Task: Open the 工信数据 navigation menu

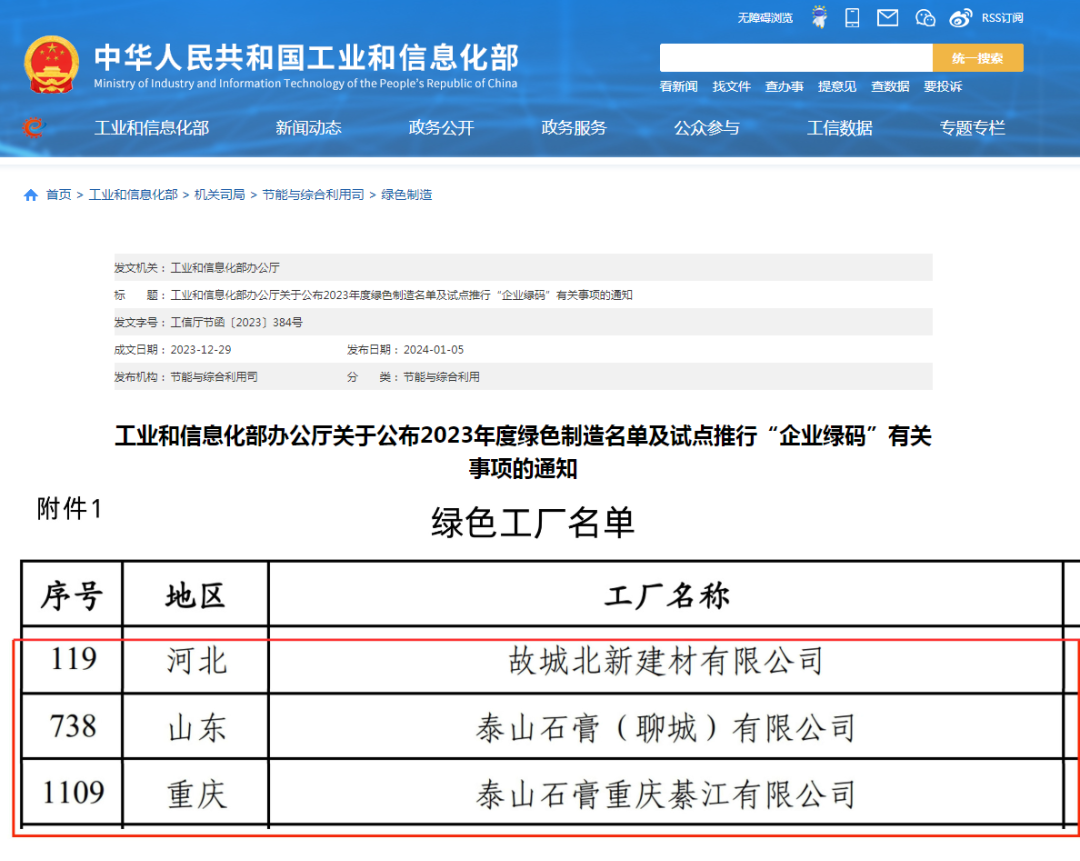Action: [x=839, y=127]
